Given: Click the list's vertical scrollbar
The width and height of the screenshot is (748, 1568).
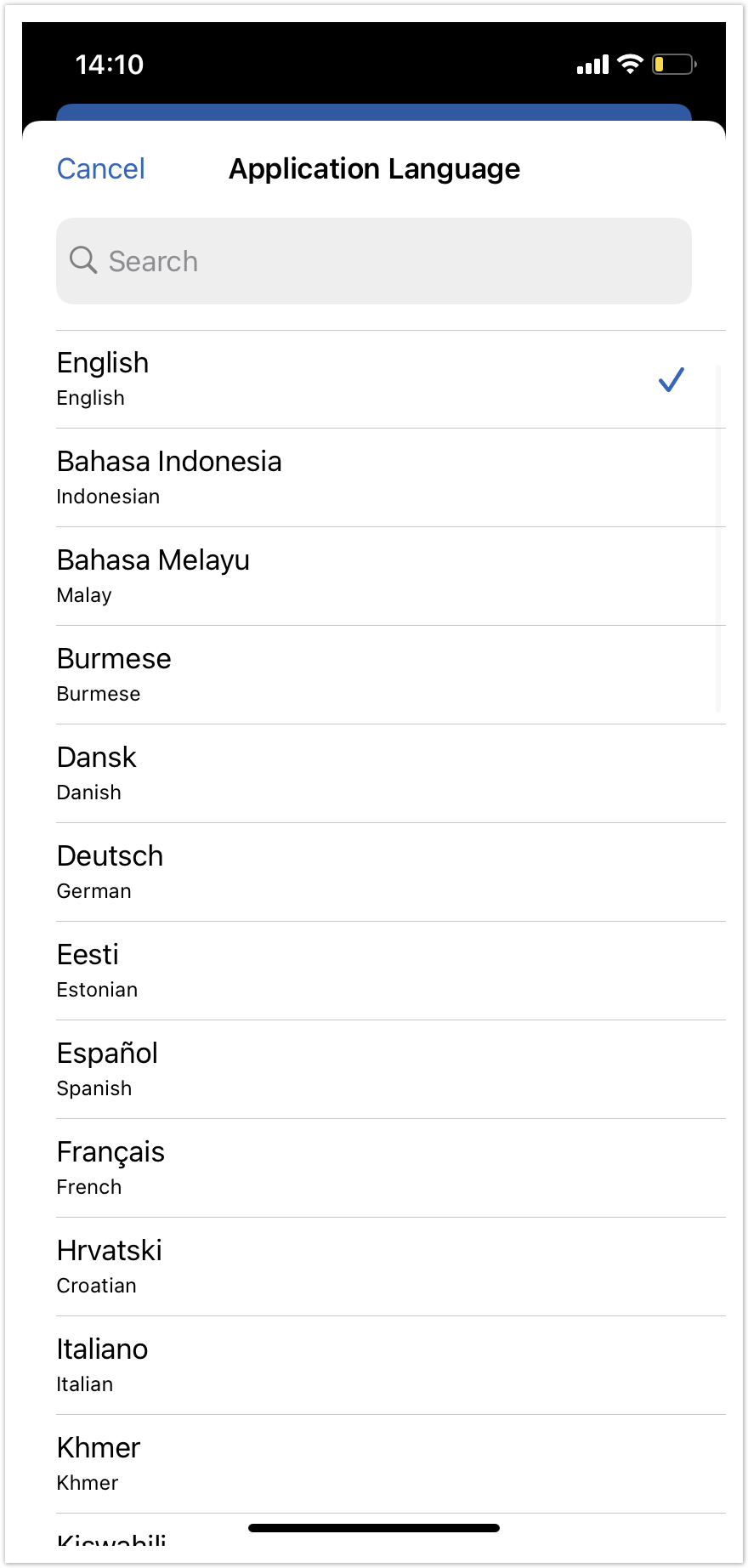Looking at the screenshot, I should point(718,537).
